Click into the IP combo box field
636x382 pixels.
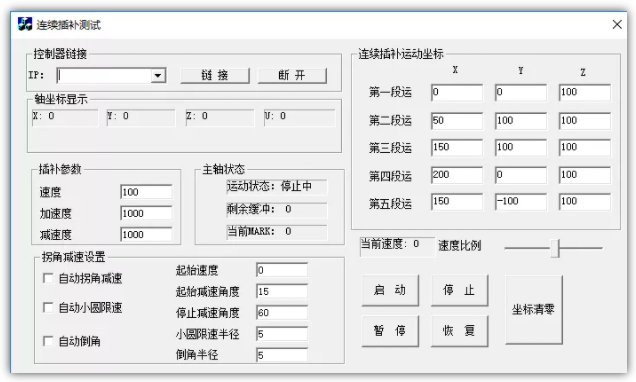[104, 75]
